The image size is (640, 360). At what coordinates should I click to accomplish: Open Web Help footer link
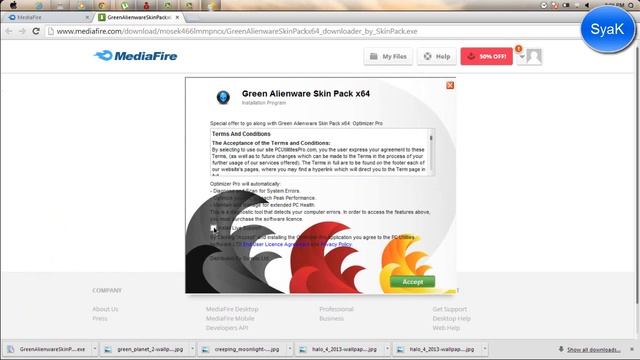click(446, 328)
